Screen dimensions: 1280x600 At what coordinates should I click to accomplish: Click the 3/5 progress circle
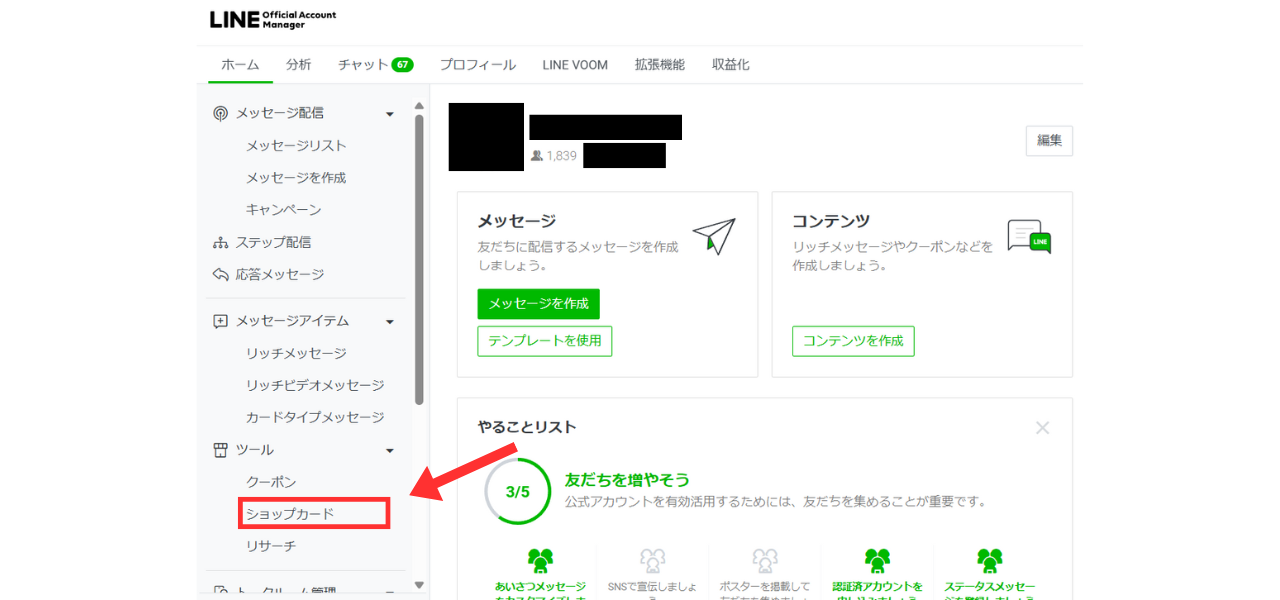(x=517, y=492)
